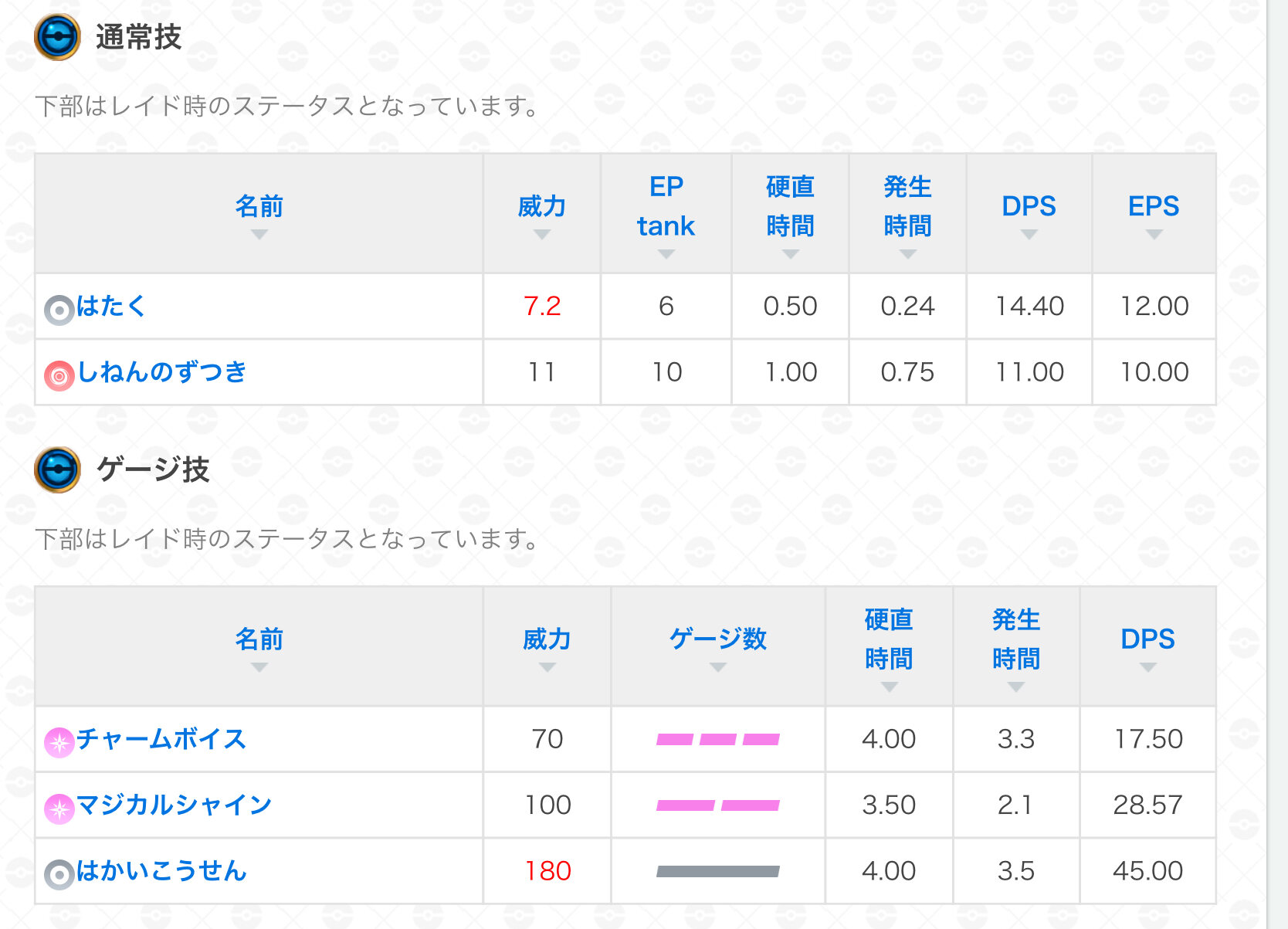This screenshot has height=929, width=1288.
Task: Click the Fairy-type icon beside マジカルシャイン
Action: (59, 809)
